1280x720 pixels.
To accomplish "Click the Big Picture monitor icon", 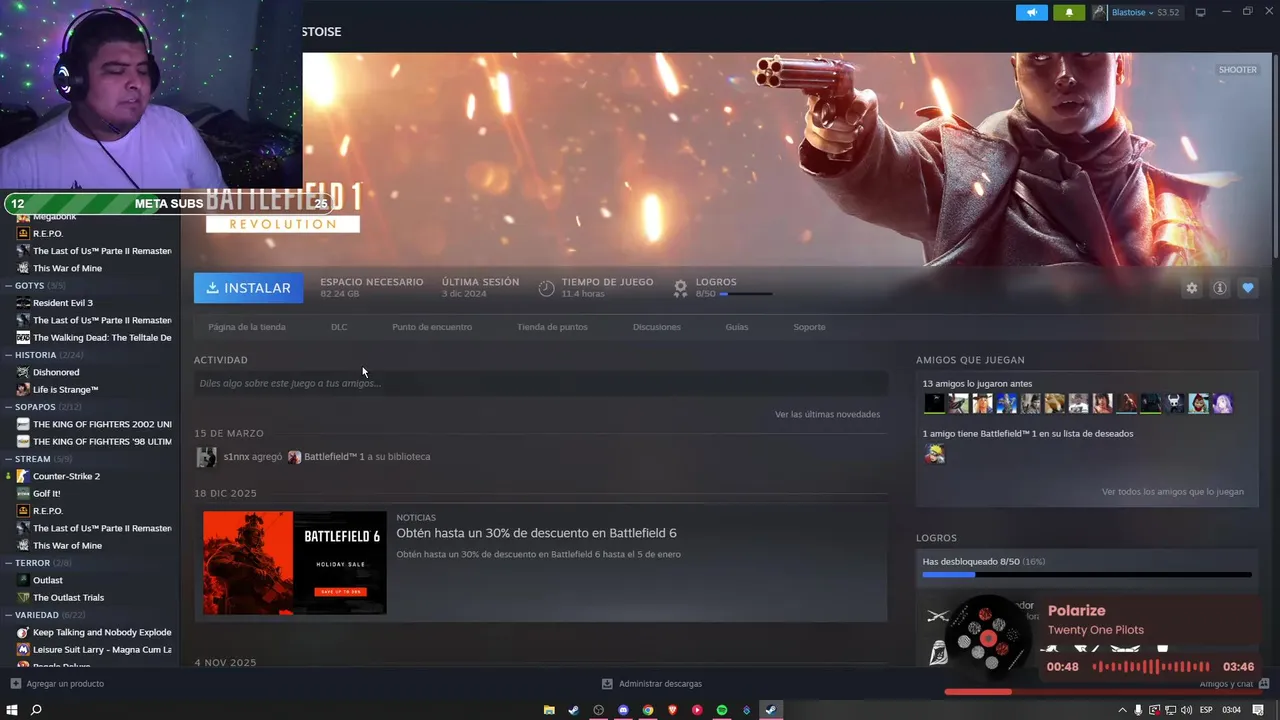I will pyautogui.click(x=1200, y=12).
